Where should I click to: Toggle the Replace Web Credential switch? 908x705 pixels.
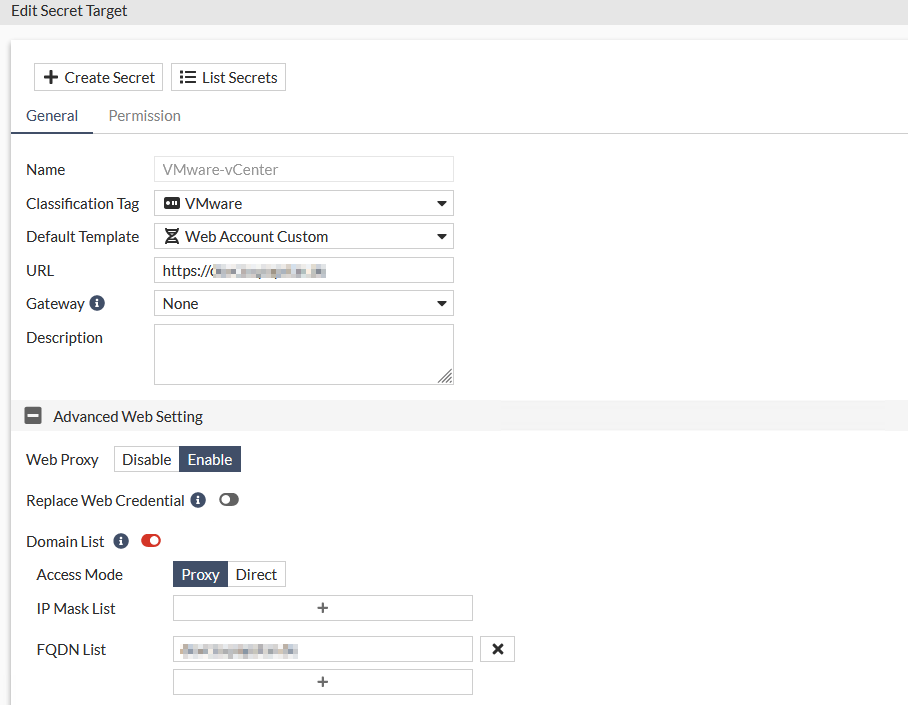(x=229, y=500)
